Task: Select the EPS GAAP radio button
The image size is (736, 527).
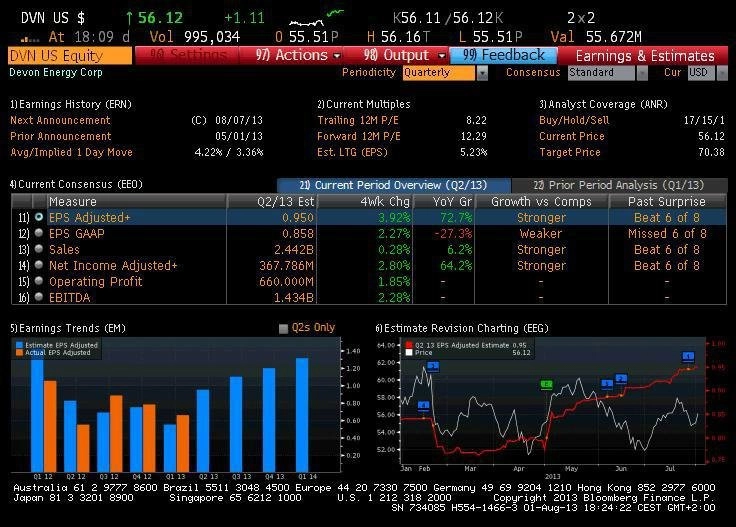Action: click(39, 233)
